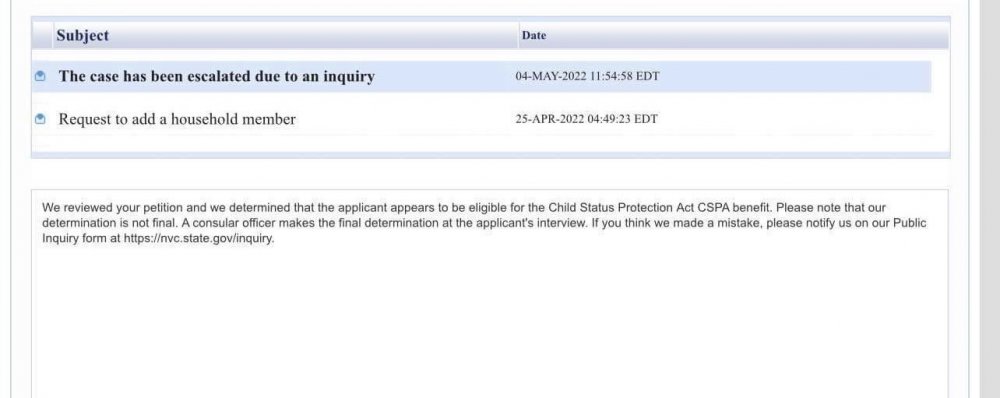Select the 04-MAY-2022 11:54:58 EDT date cell
The image size is (1000, 398).
click(587, 77)
